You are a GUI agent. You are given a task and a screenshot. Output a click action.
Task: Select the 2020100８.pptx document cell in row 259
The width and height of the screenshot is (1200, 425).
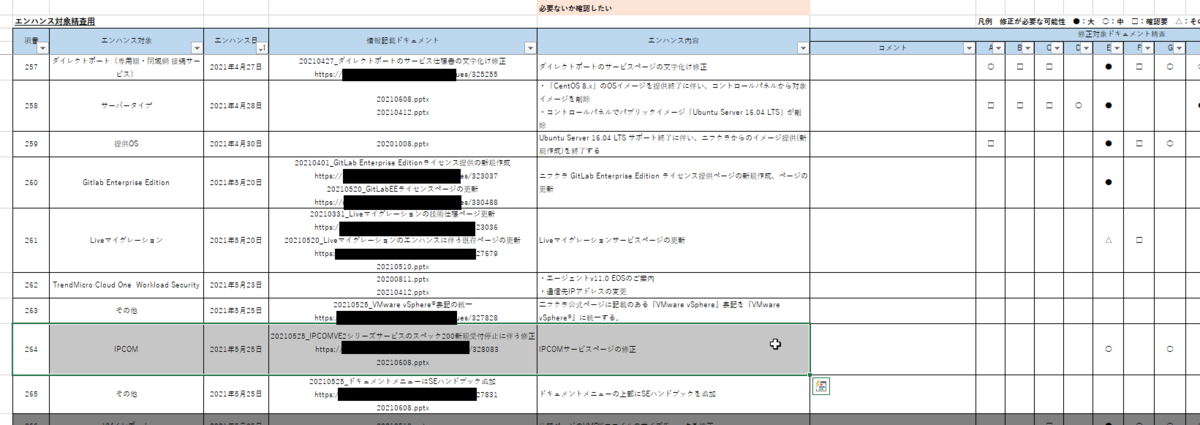(x=403, y=143)
